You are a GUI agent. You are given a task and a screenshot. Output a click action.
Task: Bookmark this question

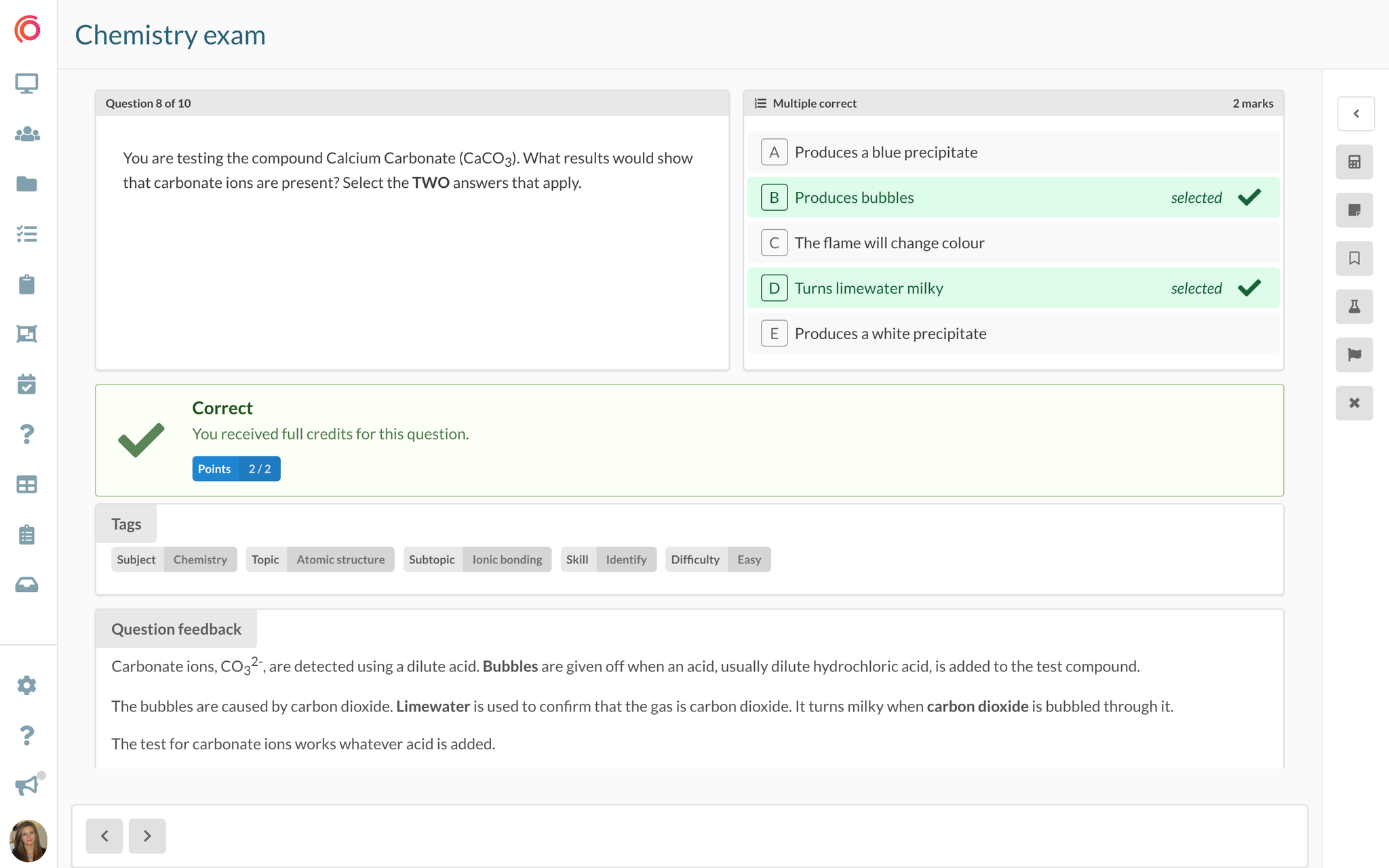coord(1354,258)
